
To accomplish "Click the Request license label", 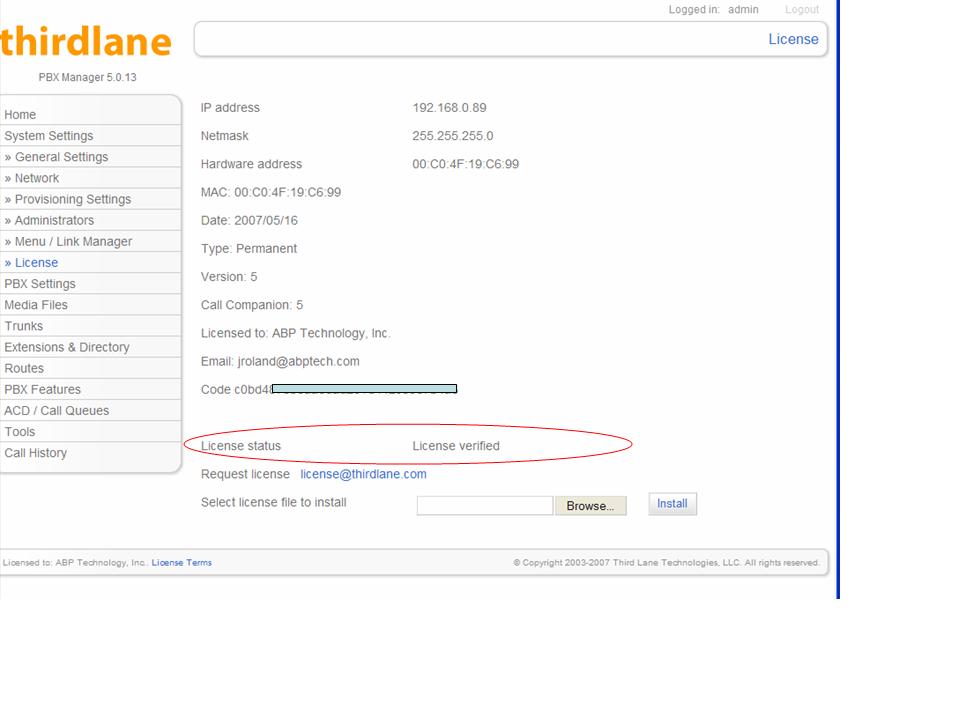I will tap(245, 474).
